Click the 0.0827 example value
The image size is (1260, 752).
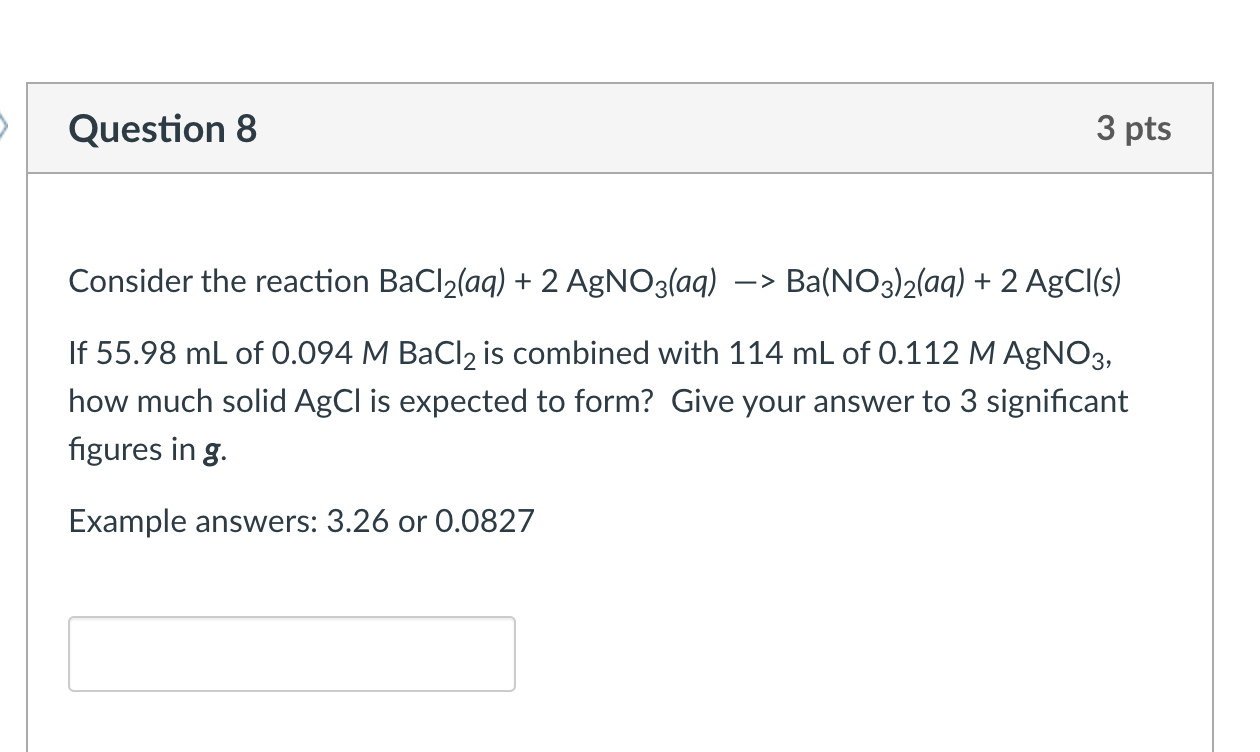[x=483, y=520]
